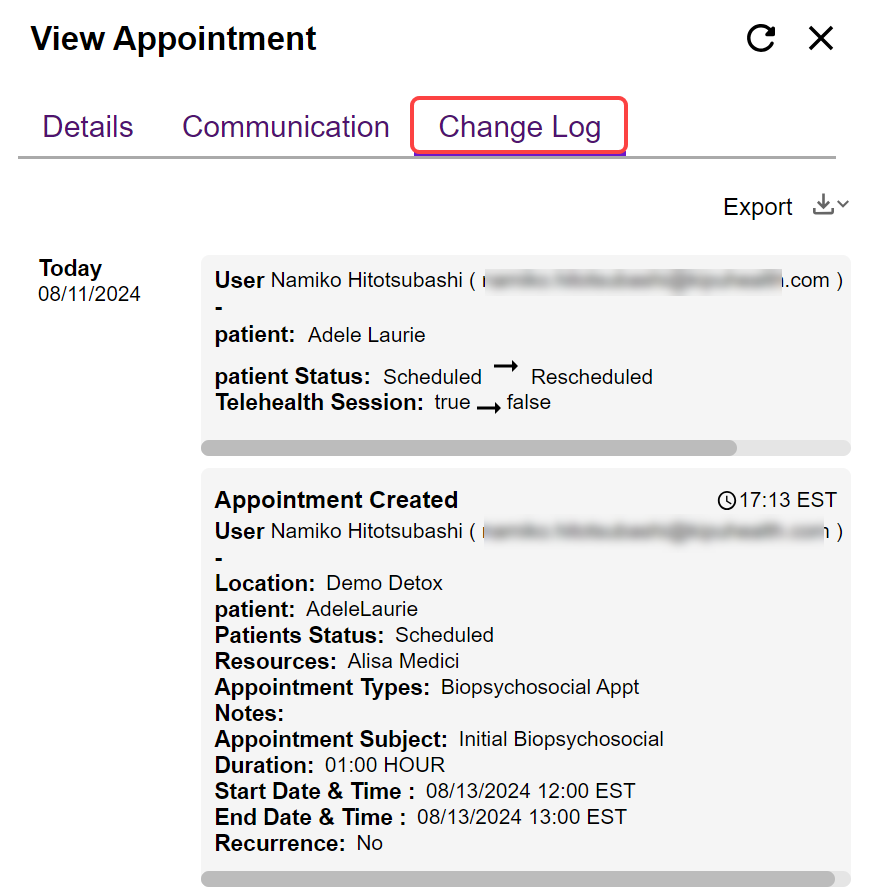The width and height of the screenshot is (873, 894).
Task: Close the View Appointment panel
Action: pyautogui.click(x=821, y=39)
